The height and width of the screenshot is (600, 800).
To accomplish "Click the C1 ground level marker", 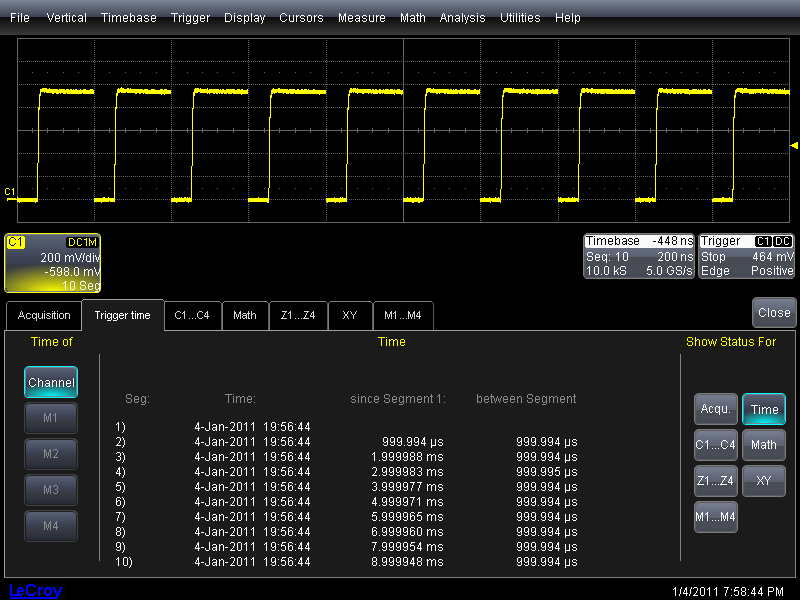I will click(10, 191).
